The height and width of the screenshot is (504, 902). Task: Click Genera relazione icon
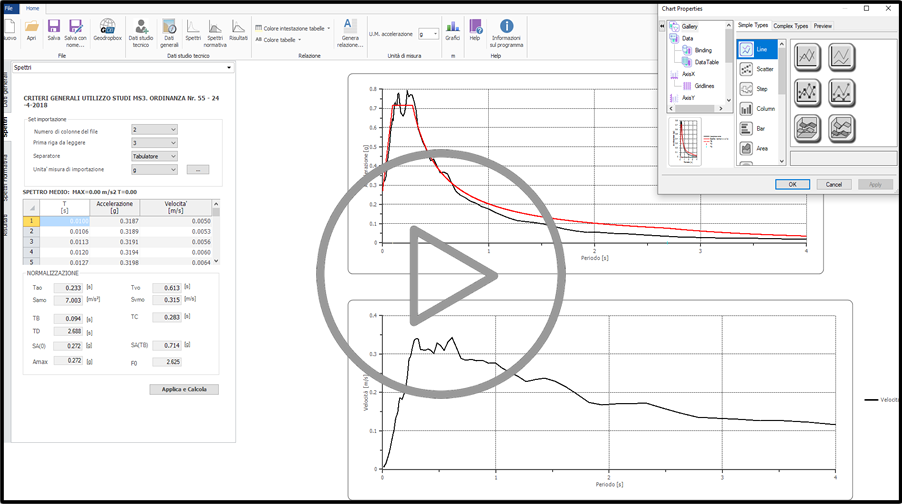pyautogui.click(x=350, y=33)
